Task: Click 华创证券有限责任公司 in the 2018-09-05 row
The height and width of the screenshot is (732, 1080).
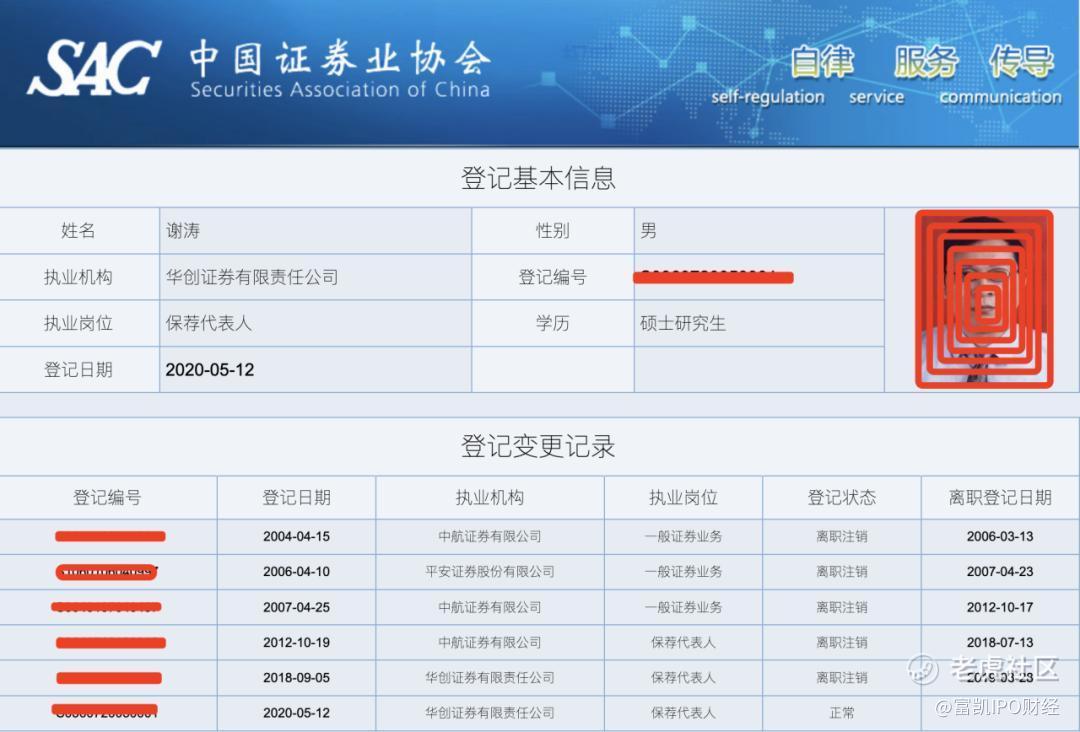Action: pyautogui.click(x=490, y=678)
